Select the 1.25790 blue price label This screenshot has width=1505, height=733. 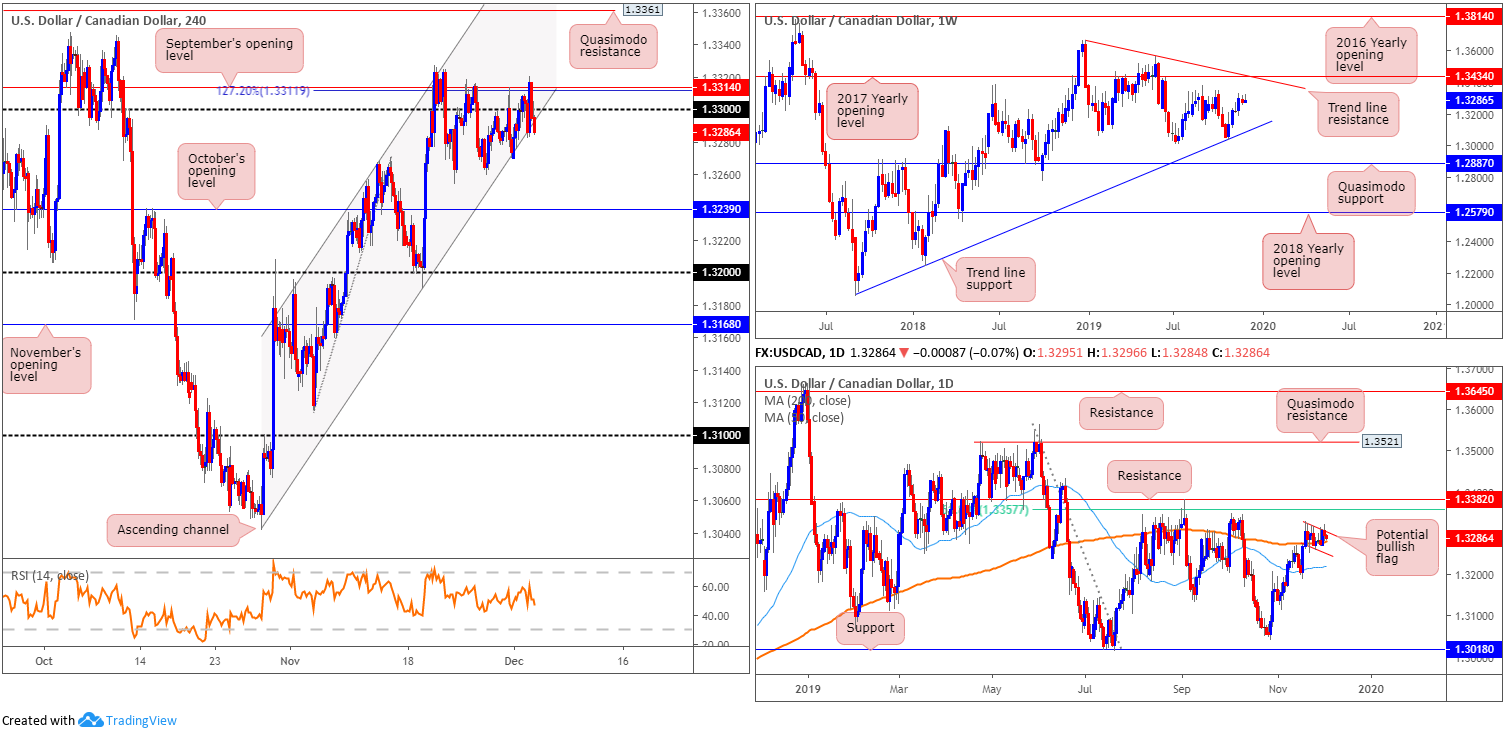pyautogui.click(x=1473, y=212)
